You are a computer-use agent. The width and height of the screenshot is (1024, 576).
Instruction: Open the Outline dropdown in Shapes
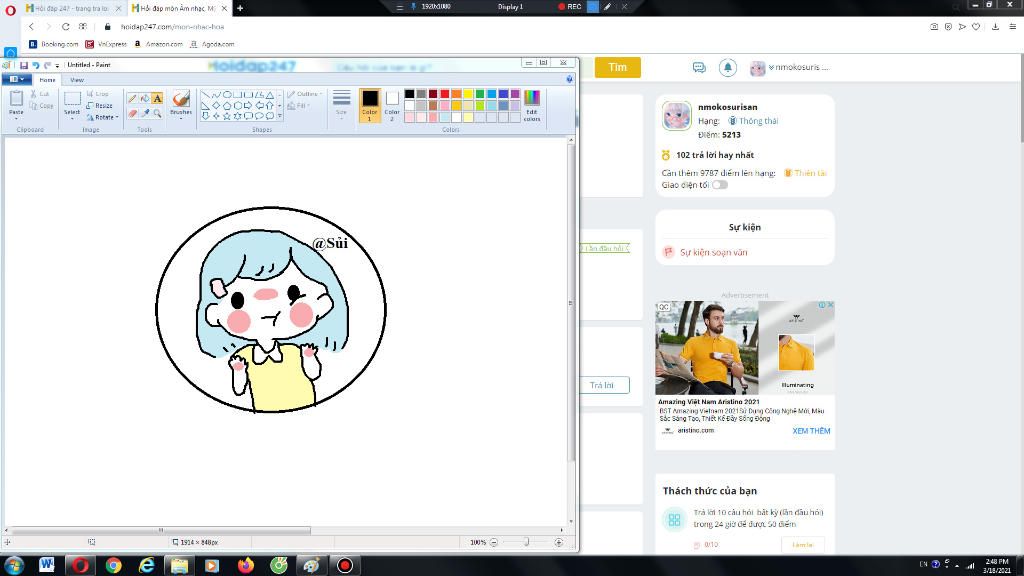tap(305, 94)
